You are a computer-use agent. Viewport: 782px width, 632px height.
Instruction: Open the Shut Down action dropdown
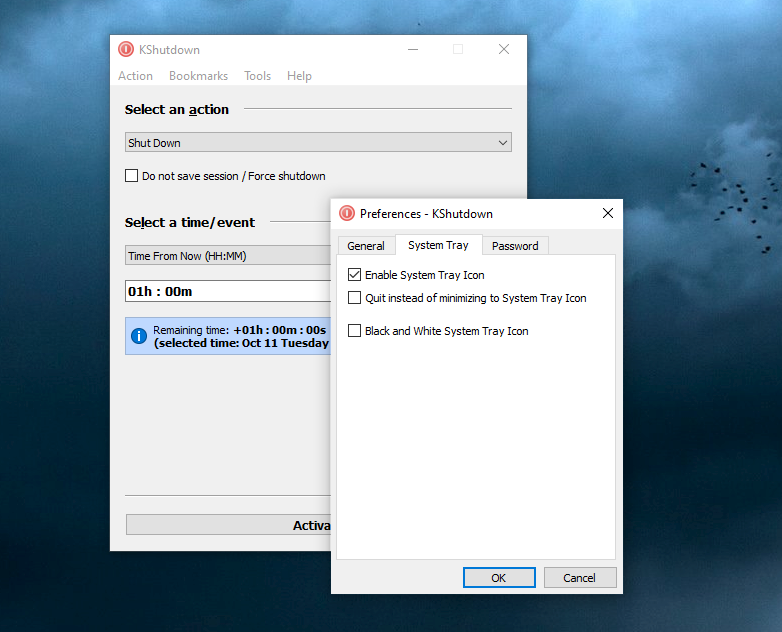point(318,143)
